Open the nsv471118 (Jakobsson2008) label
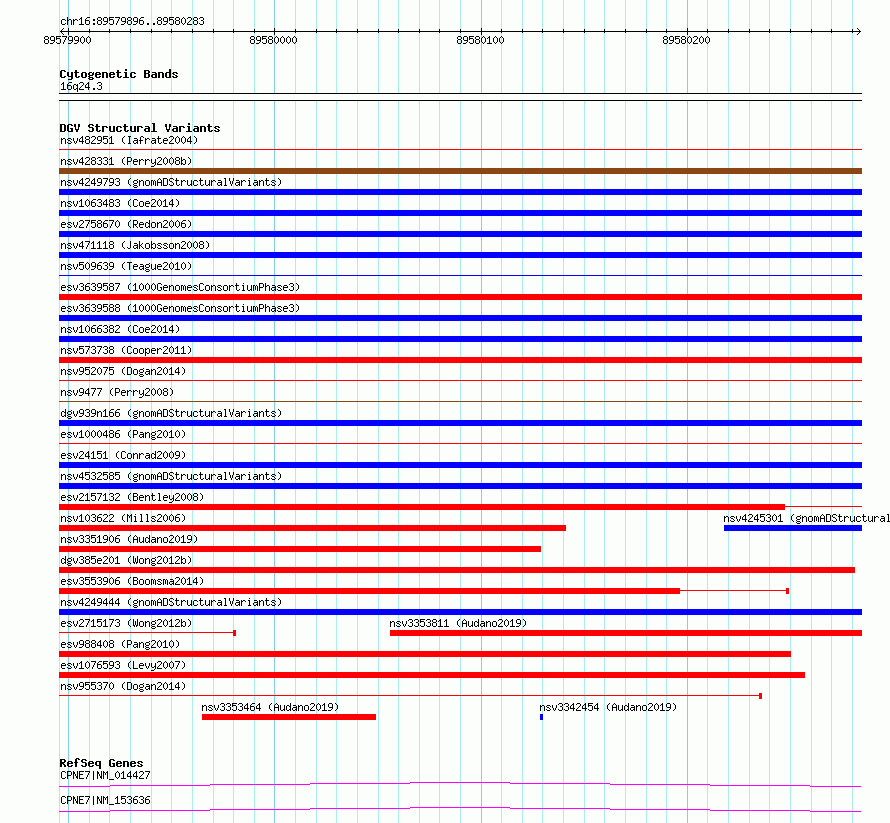 tap(135, 245)
